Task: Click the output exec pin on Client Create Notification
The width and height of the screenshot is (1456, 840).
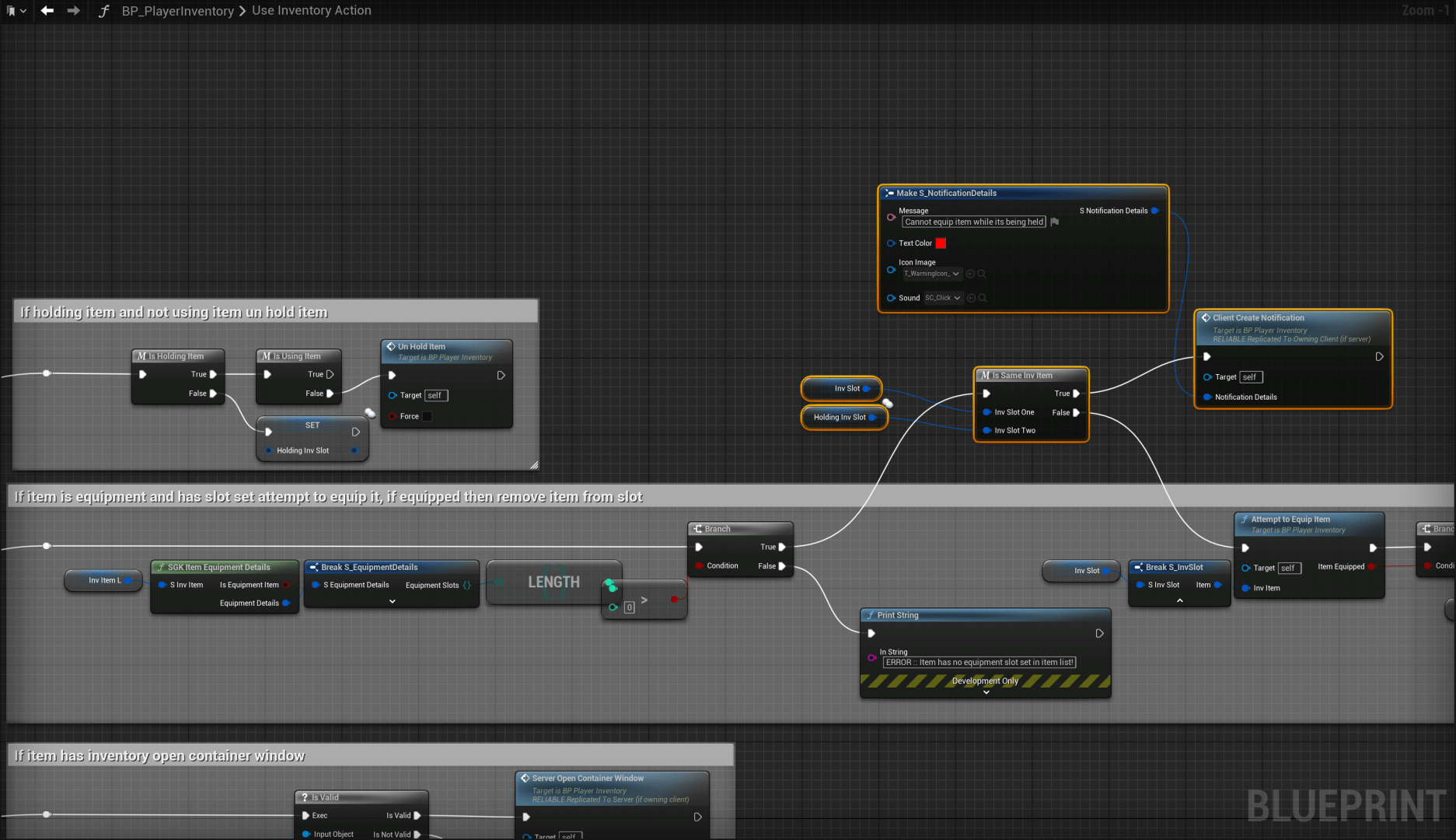Action: pyautogui.click(x=1379, y=357)
